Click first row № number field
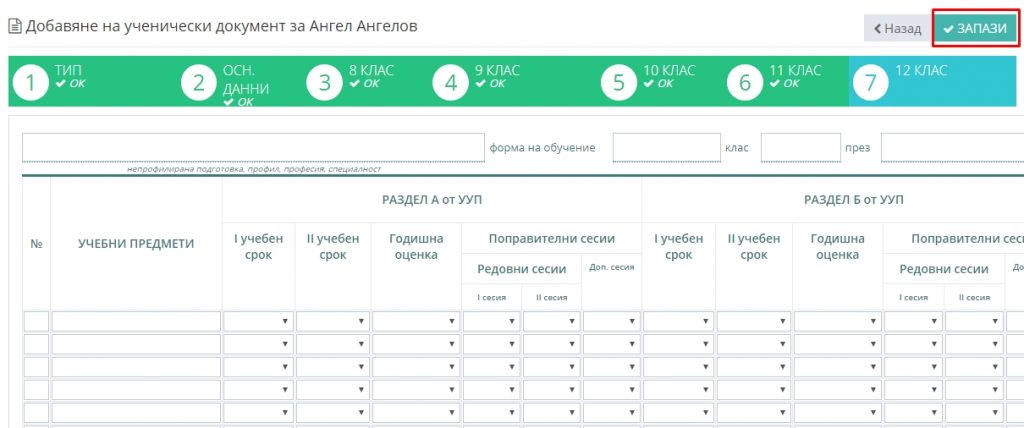The image size is (1024, 428). pyautogui.click(x=37, y=321)
